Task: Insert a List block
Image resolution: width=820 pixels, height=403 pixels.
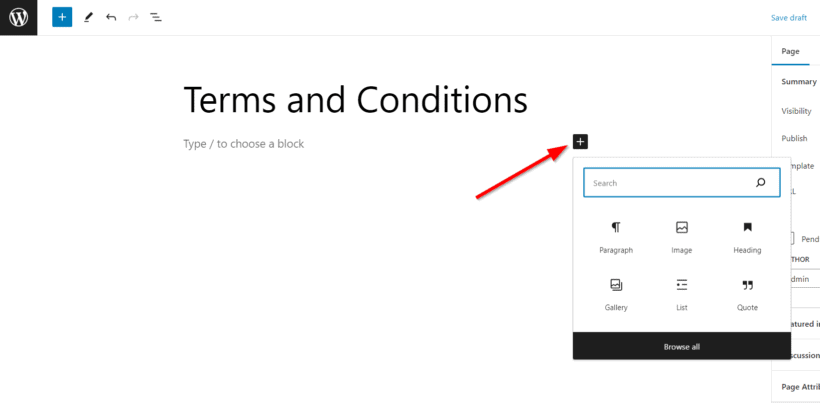Action: click(681, 294)
